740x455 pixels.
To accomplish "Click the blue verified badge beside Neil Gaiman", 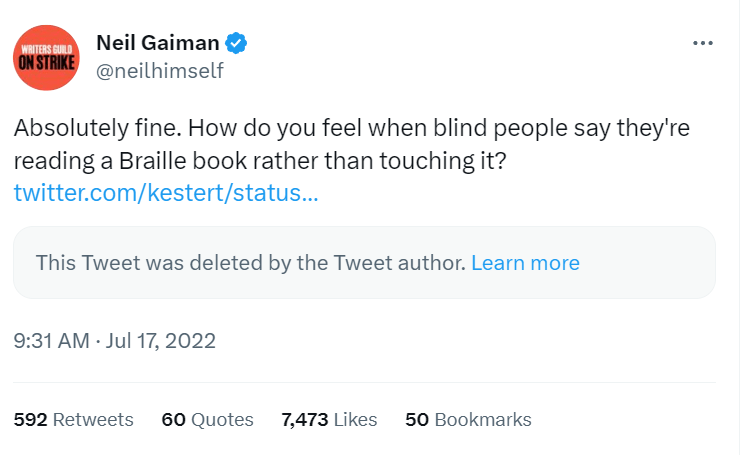I will click(x=236, y=43).
